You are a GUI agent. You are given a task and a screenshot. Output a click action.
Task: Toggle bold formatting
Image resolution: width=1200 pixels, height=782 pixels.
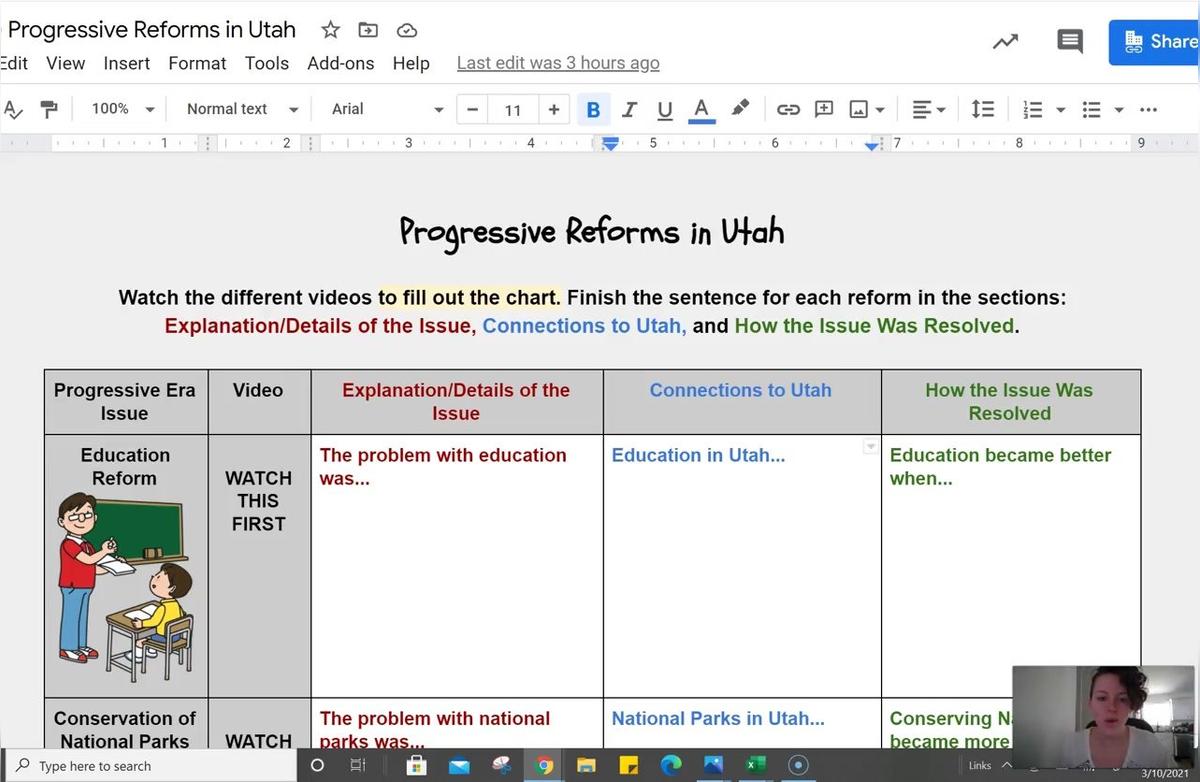pyautogui.click(x=593, y=109)
